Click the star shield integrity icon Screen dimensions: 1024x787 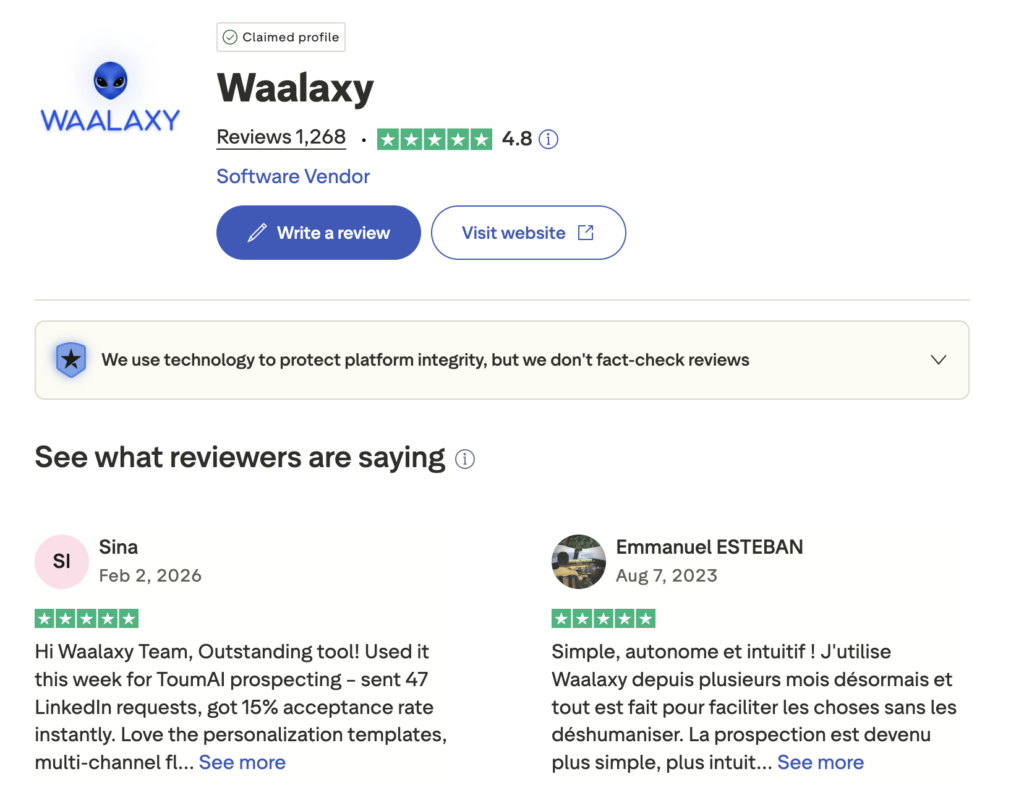(71, 360)
